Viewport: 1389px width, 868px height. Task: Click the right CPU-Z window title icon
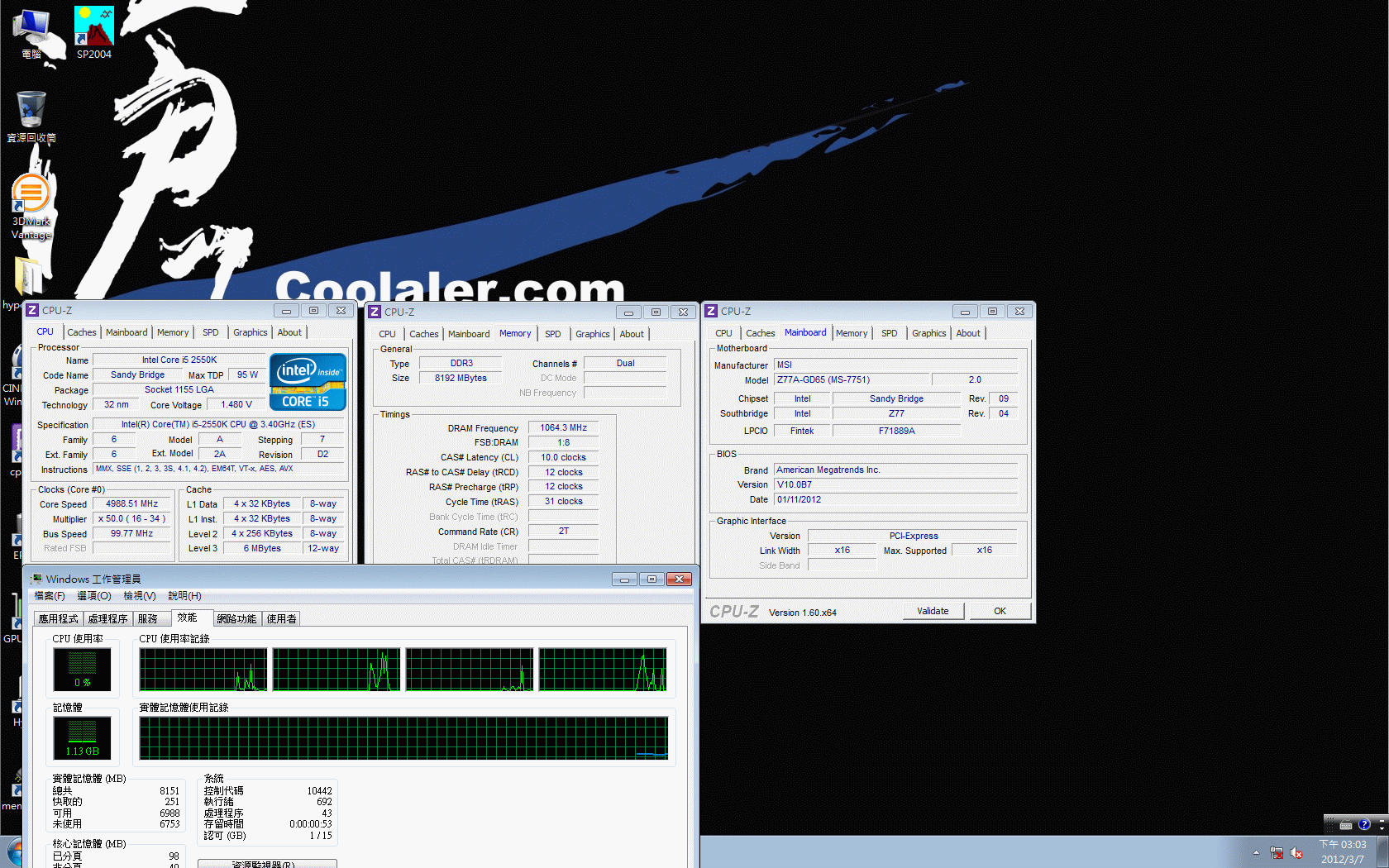click(x=711, y=311)
